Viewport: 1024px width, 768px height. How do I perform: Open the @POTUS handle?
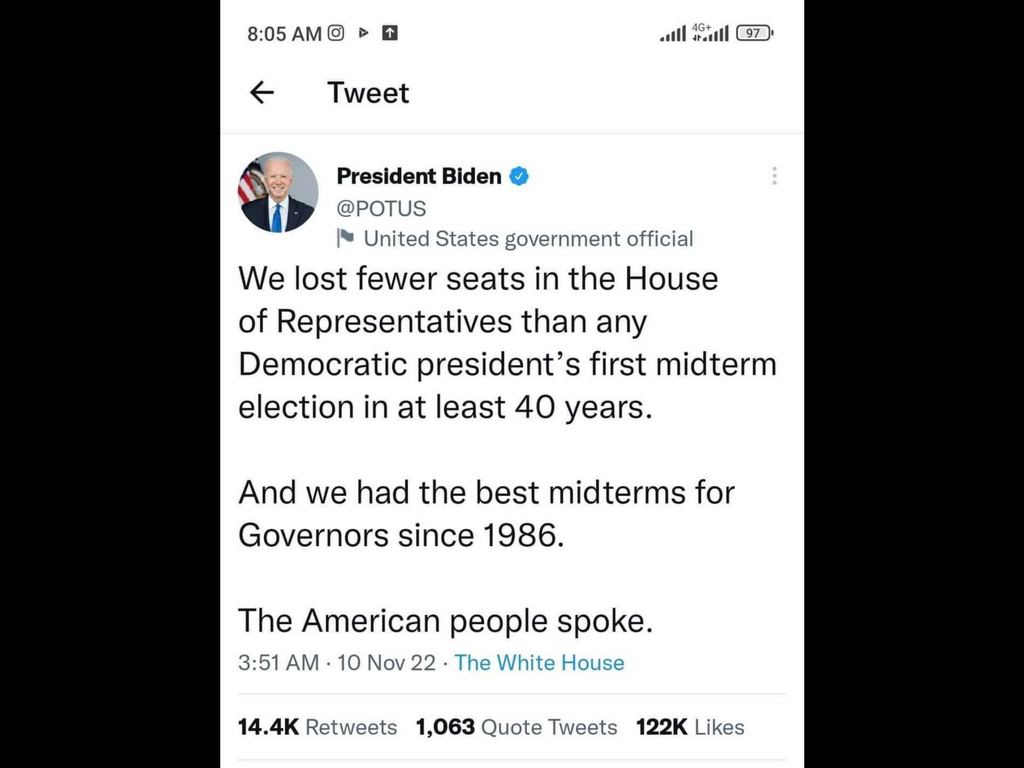coord(381,208)
